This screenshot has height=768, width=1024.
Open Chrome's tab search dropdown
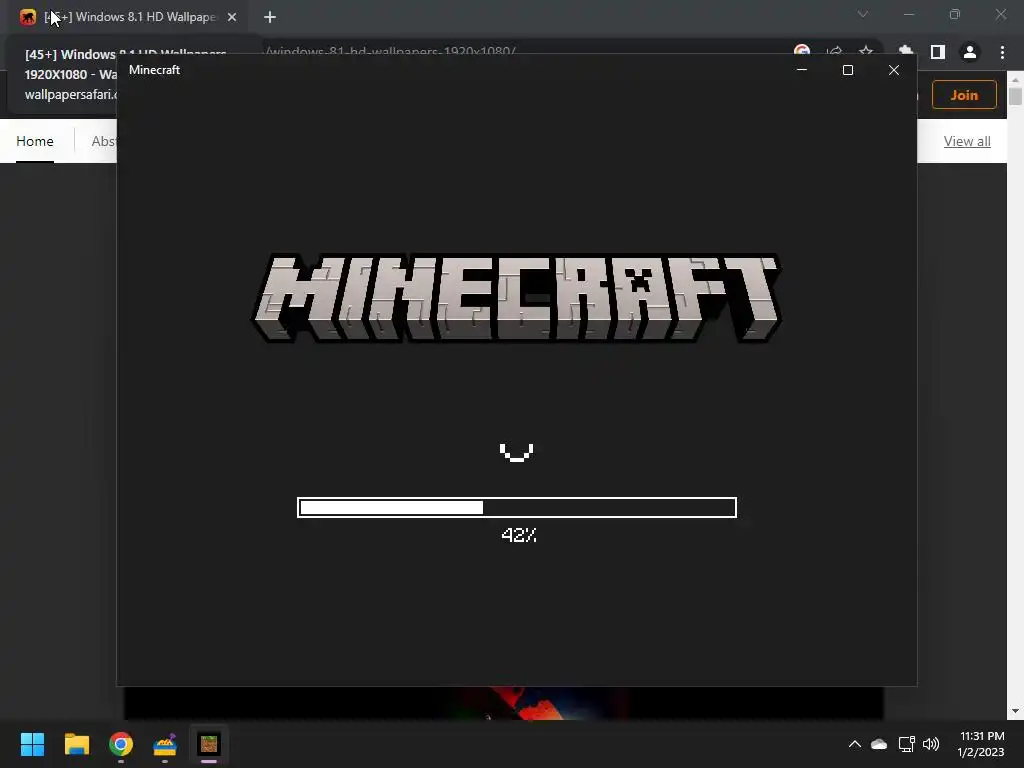[x=863, y=14]
